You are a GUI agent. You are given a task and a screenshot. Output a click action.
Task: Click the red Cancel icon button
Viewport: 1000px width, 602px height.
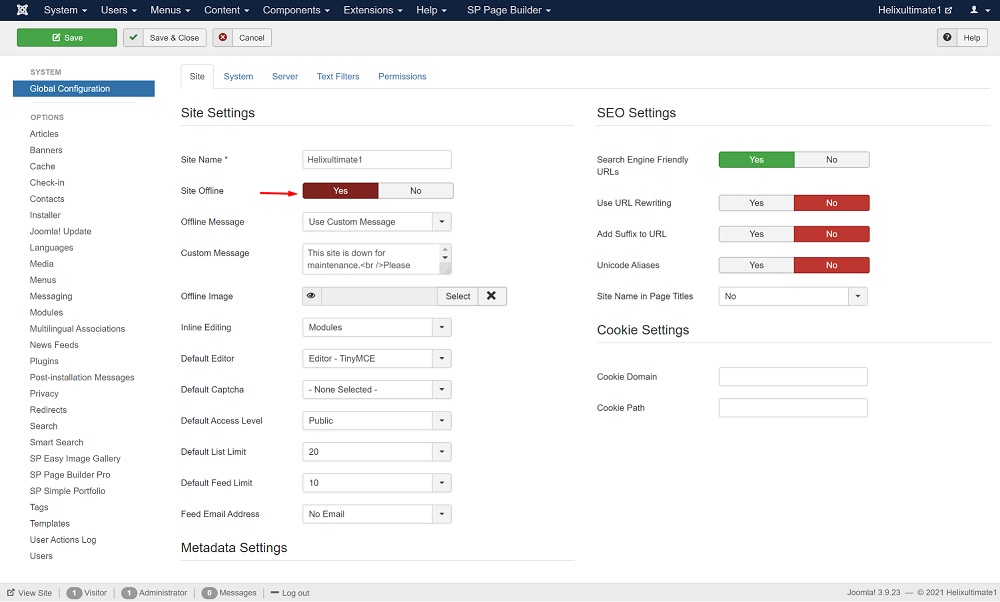(x=222, y=38)
